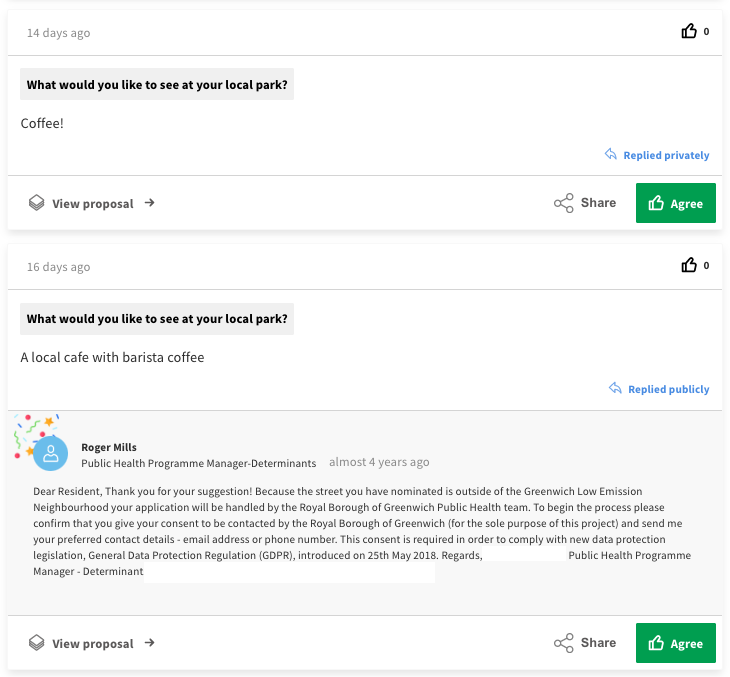Click reply arrow icon next to Replied privately
The height and width of the screenshot is (677, 730).
click(x=610, y=155)
